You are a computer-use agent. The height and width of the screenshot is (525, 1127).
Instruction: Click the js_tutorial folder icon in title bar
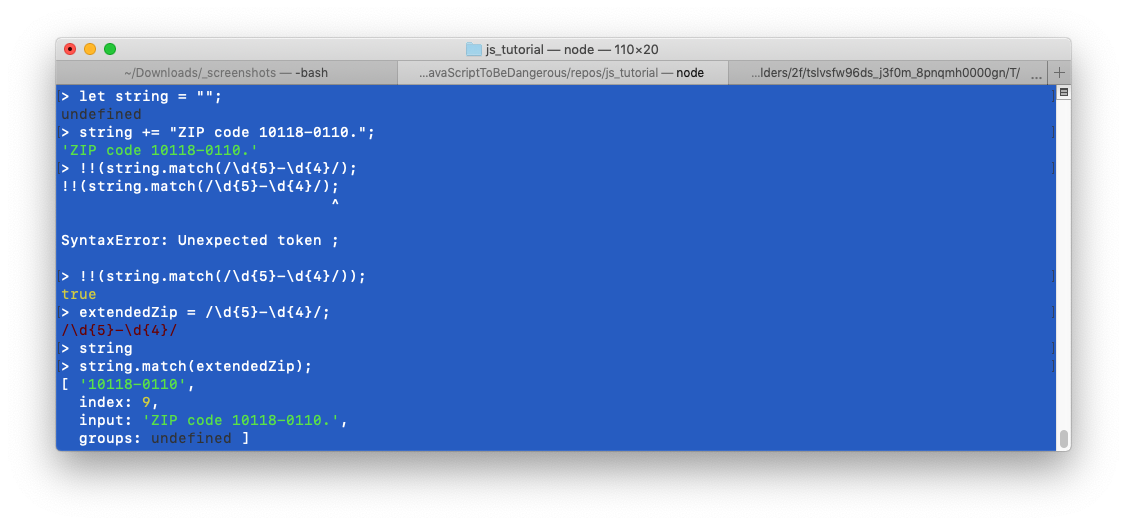point(473,50)
